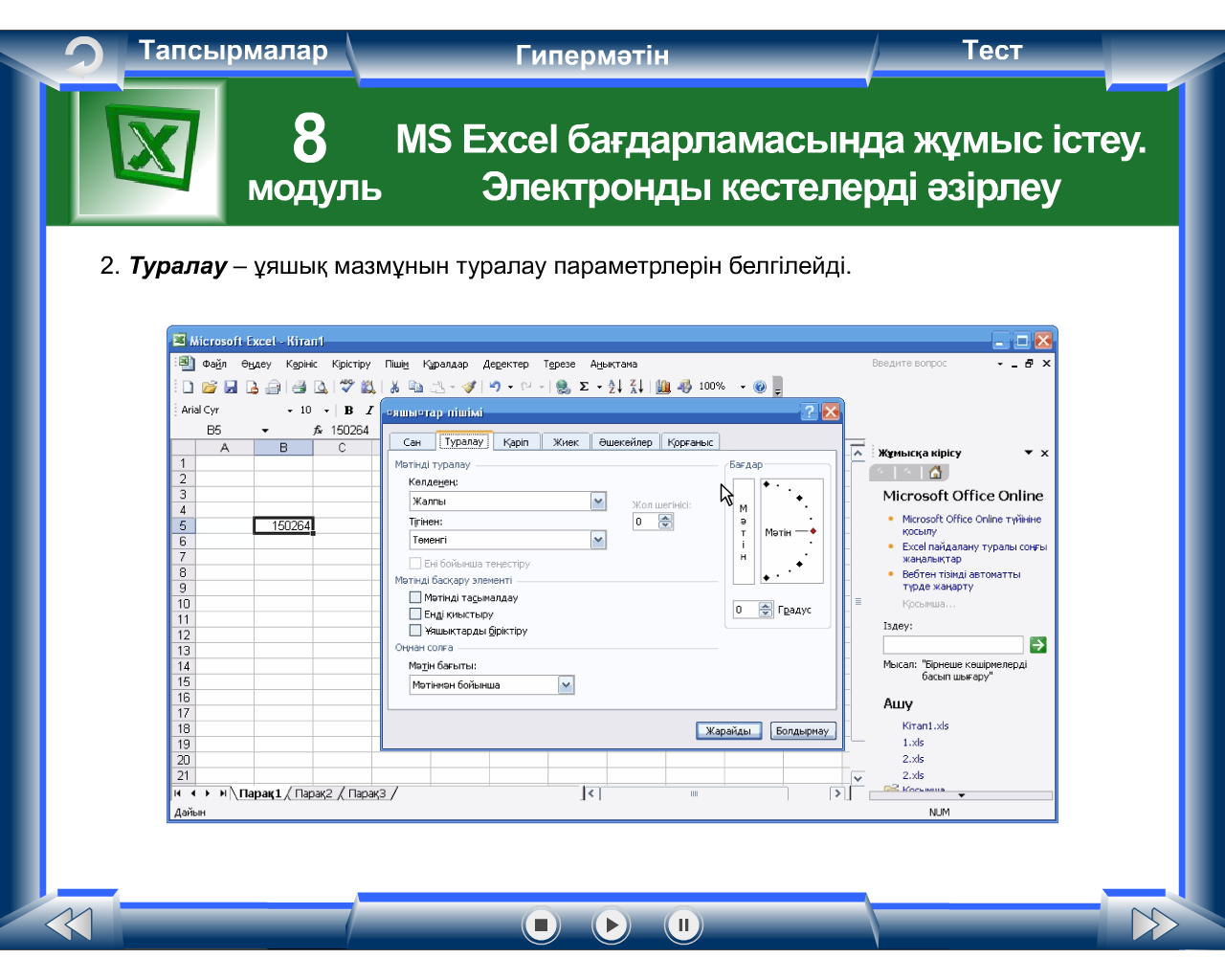Viewport: 1225px width, 980px height.
Task: Click the Print printer icon
Action: (x=300, y=387)
